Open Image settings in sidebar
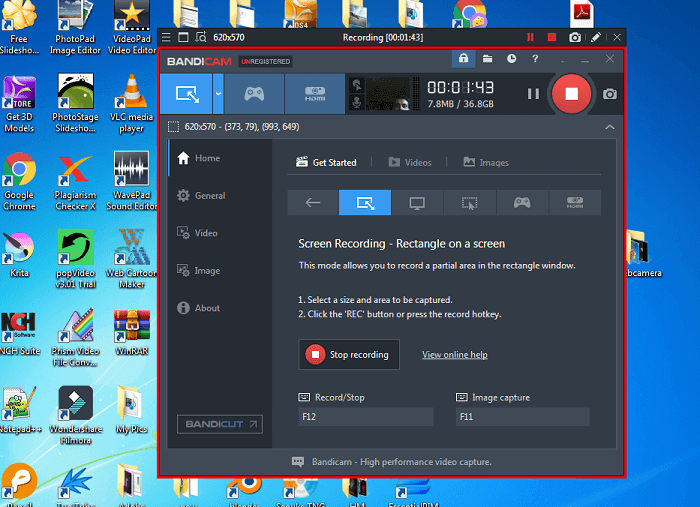The image size is (700, 507). (x=199, y=270)
